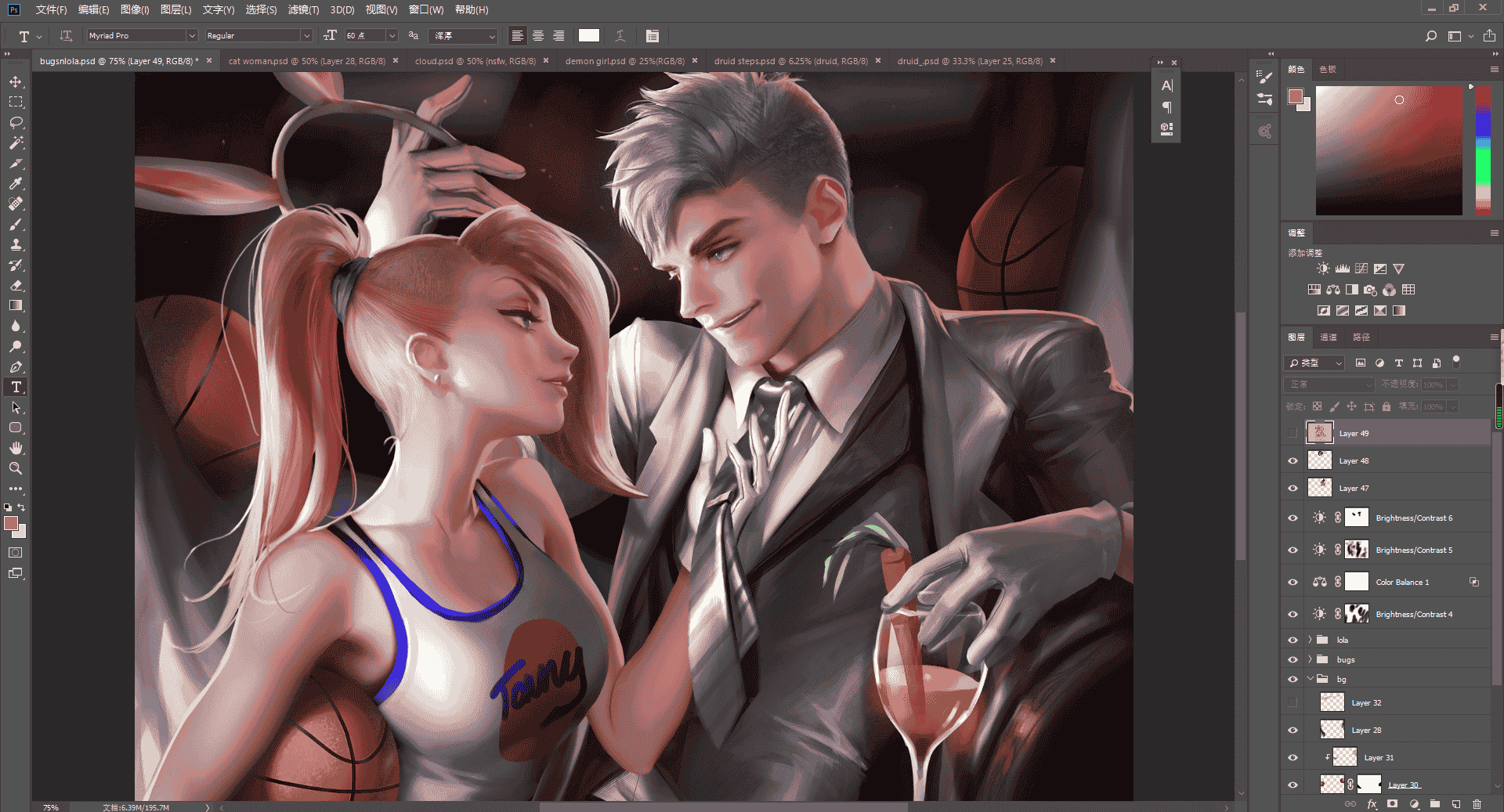Hide Color Balance 1 adjustment layer
The image size is (1504, 812).
point(1292,582)
